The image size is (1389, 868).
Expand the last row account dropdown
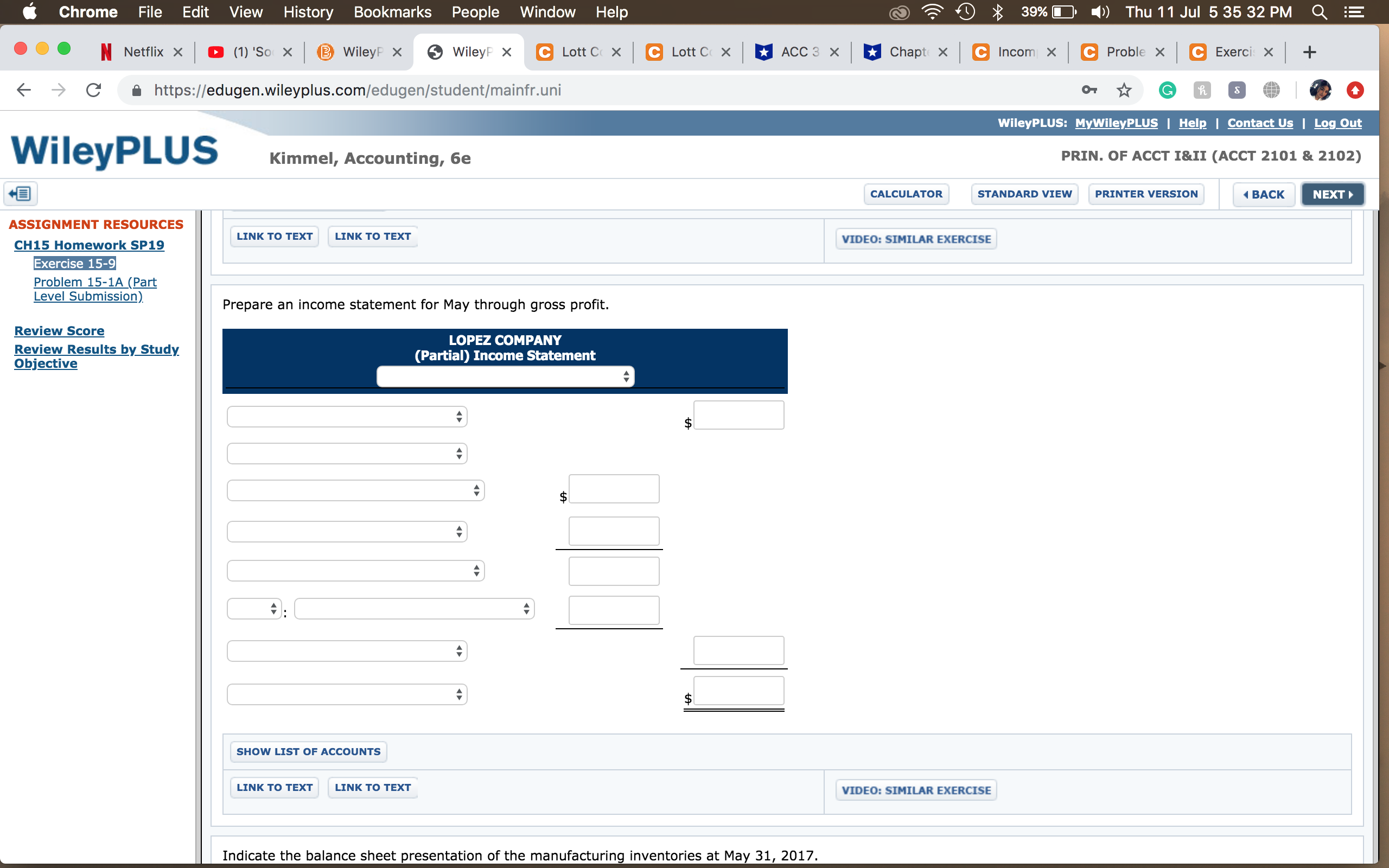click(347, 694)
